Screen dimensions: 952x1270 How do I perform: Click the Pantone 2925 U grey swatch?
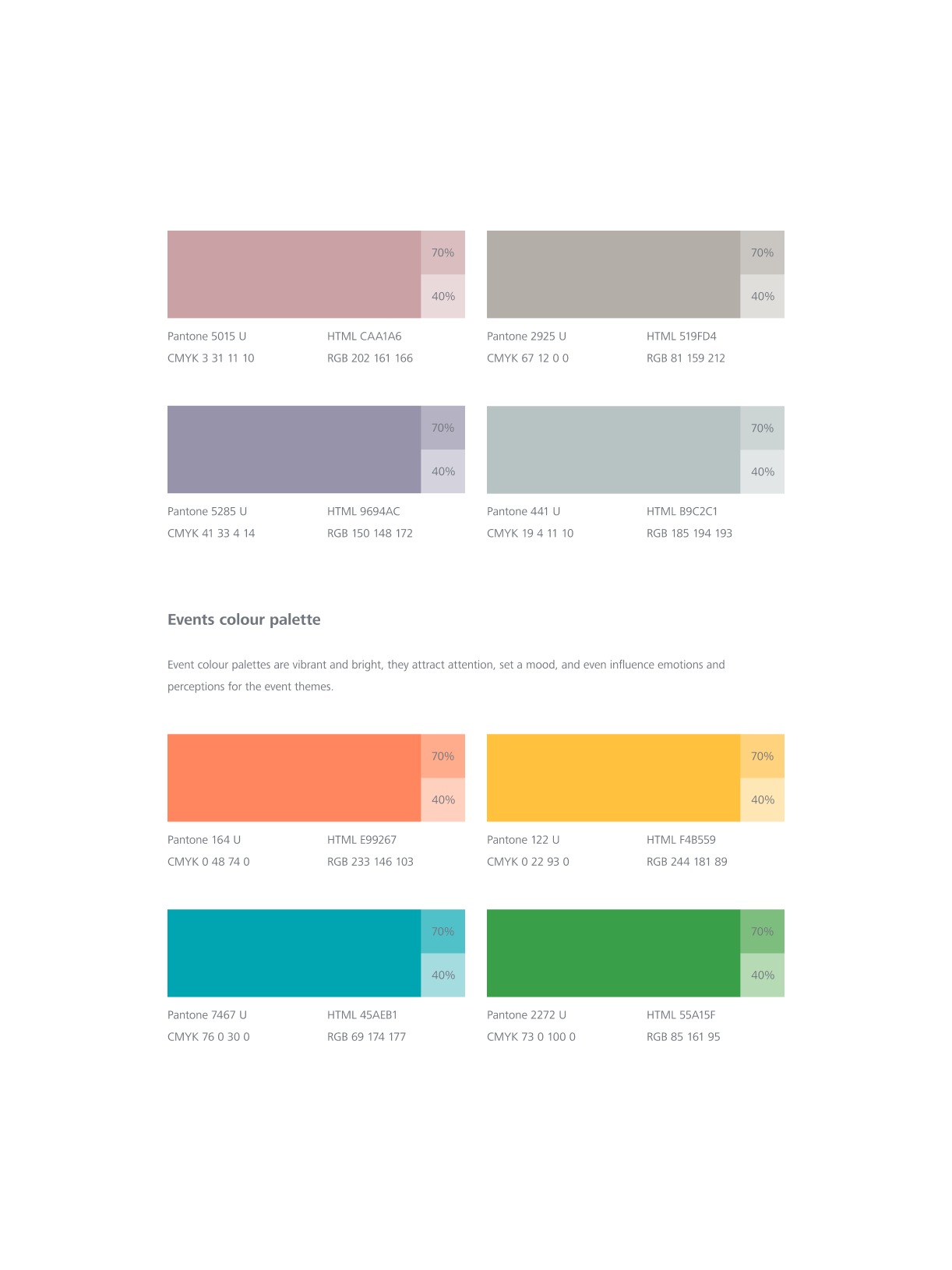pos(614,274)
